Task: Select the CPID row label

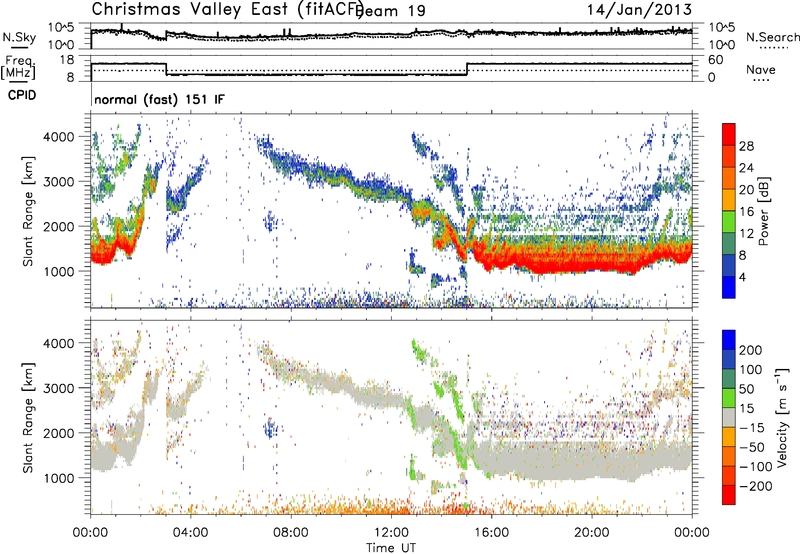Action: coord(22,95)
